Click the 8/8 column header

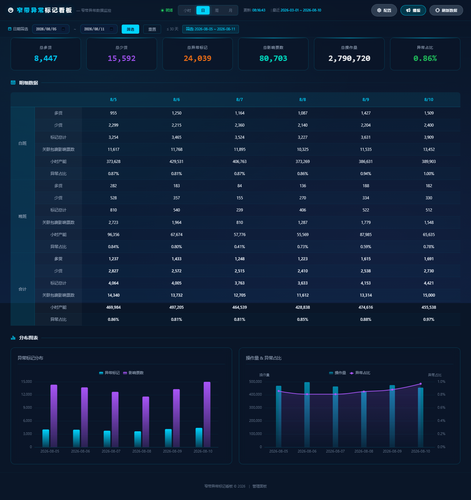coord(303,100)
